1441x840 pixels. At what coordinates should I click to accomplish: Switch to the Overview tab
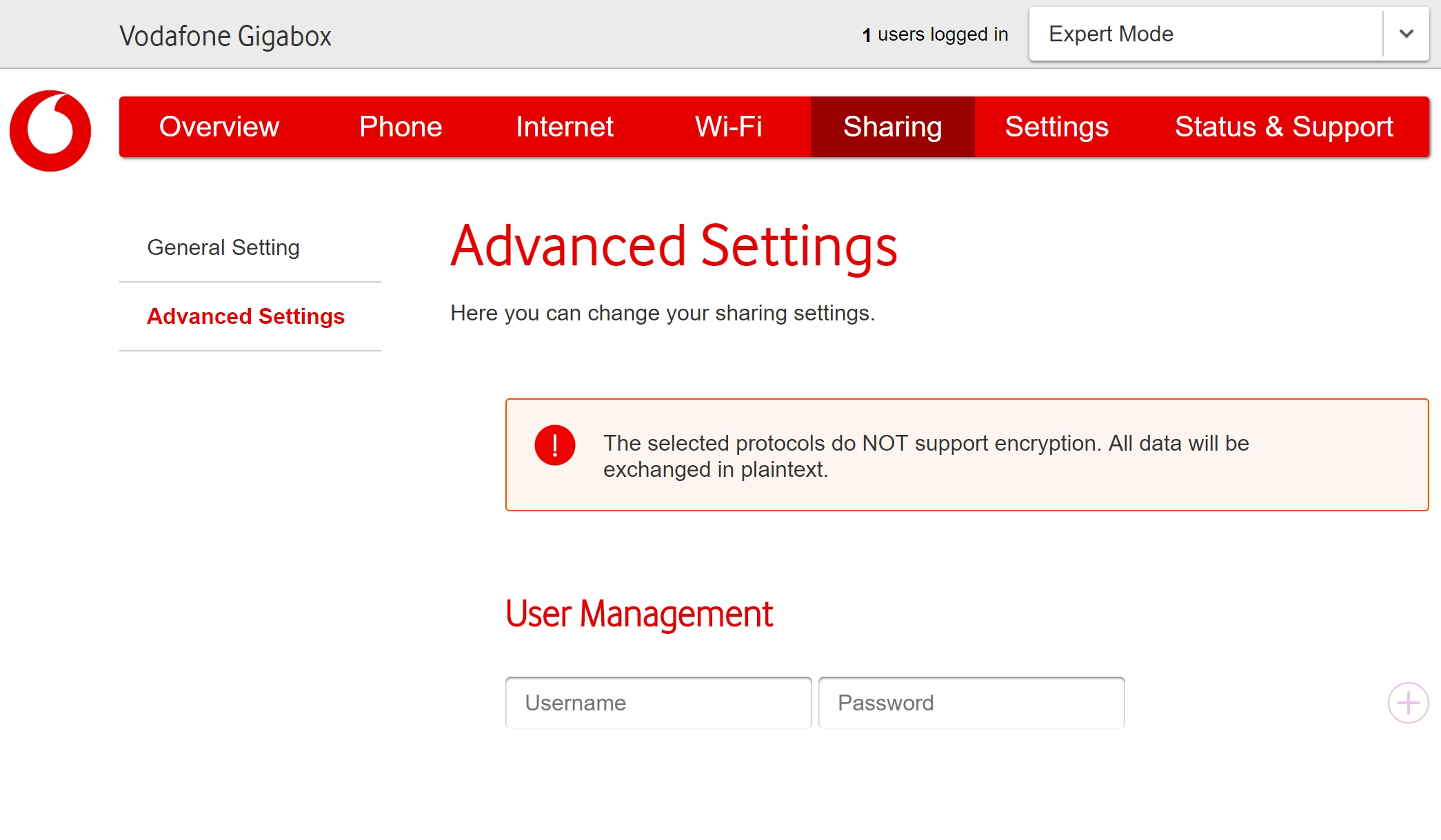click(x=219, y=127)
